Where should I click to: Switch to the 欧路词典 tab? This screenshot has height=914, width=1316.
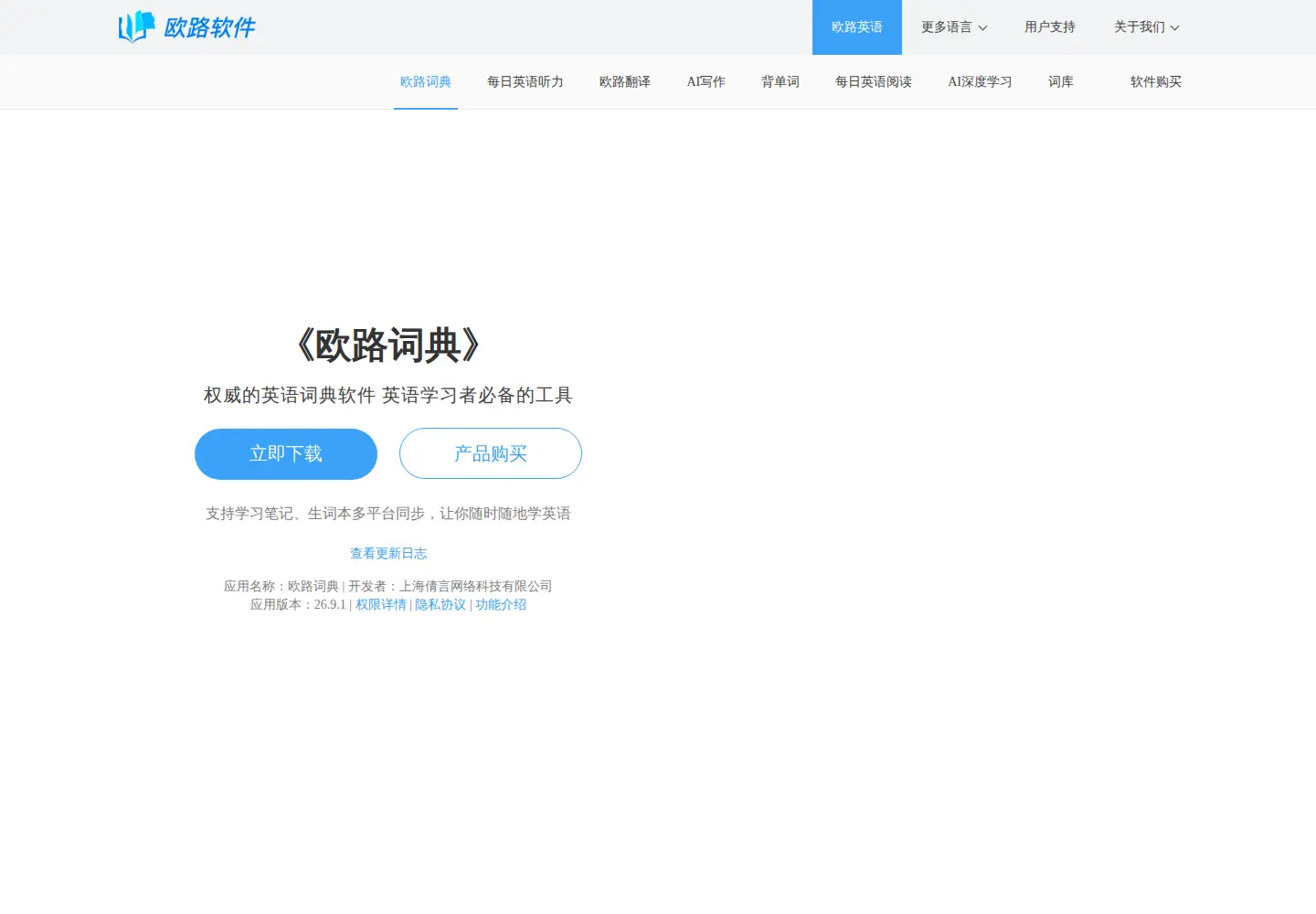(x=426, y=82)
